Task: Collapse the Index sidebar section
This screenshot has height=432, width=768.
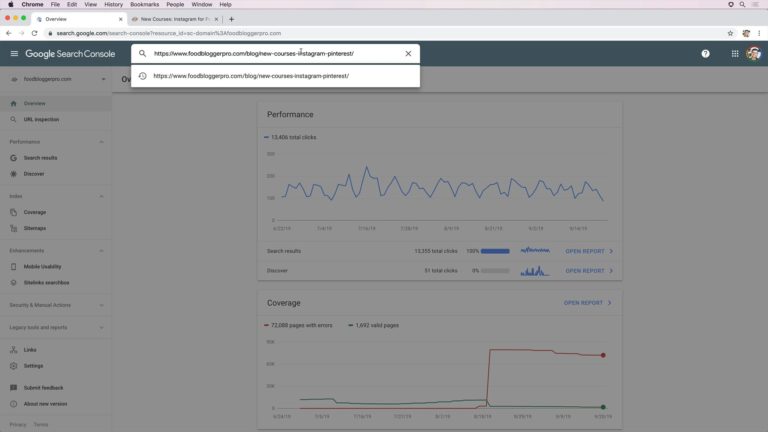Action: pos(101,196)
